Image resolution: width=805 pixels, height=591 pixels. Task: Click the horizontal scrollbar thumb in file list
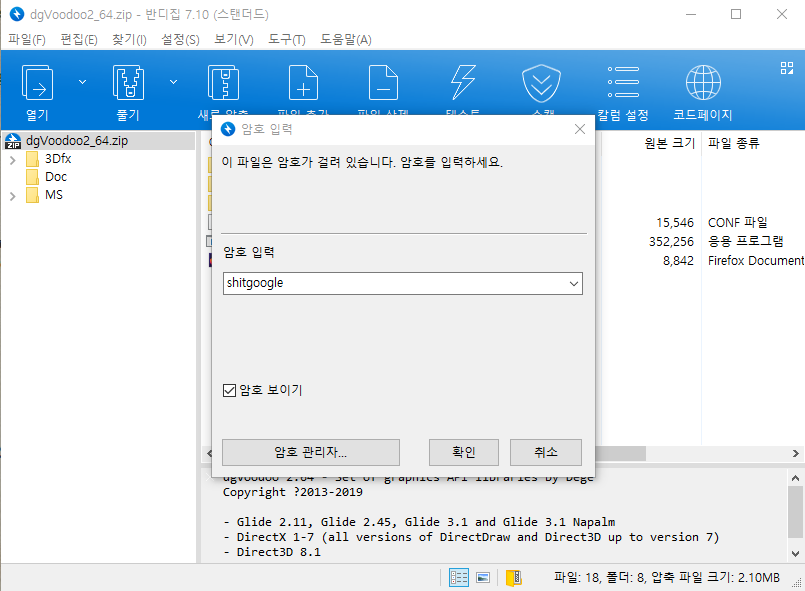[x=620, y=453]
